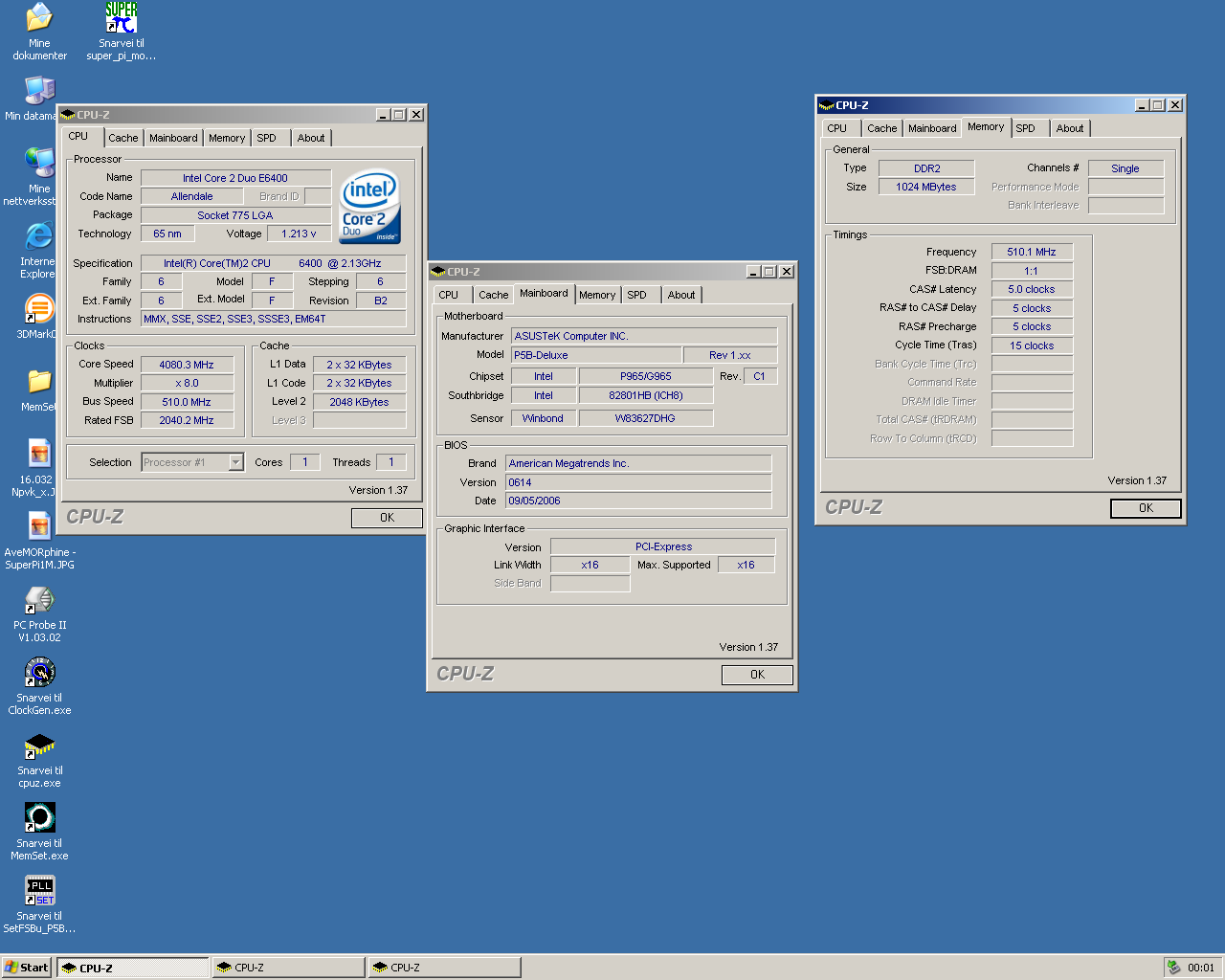
Task: Open the Mine nettverkssteder icon
Action: (39, 163)
